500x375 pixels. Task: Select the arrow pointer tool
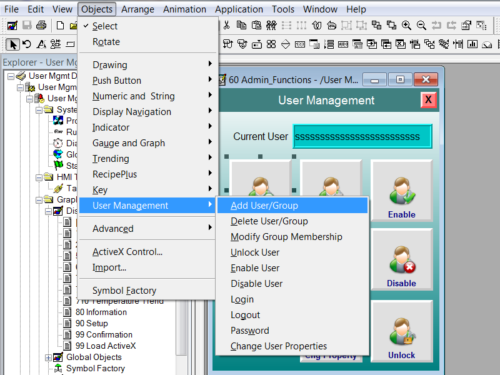pos(13,44)
